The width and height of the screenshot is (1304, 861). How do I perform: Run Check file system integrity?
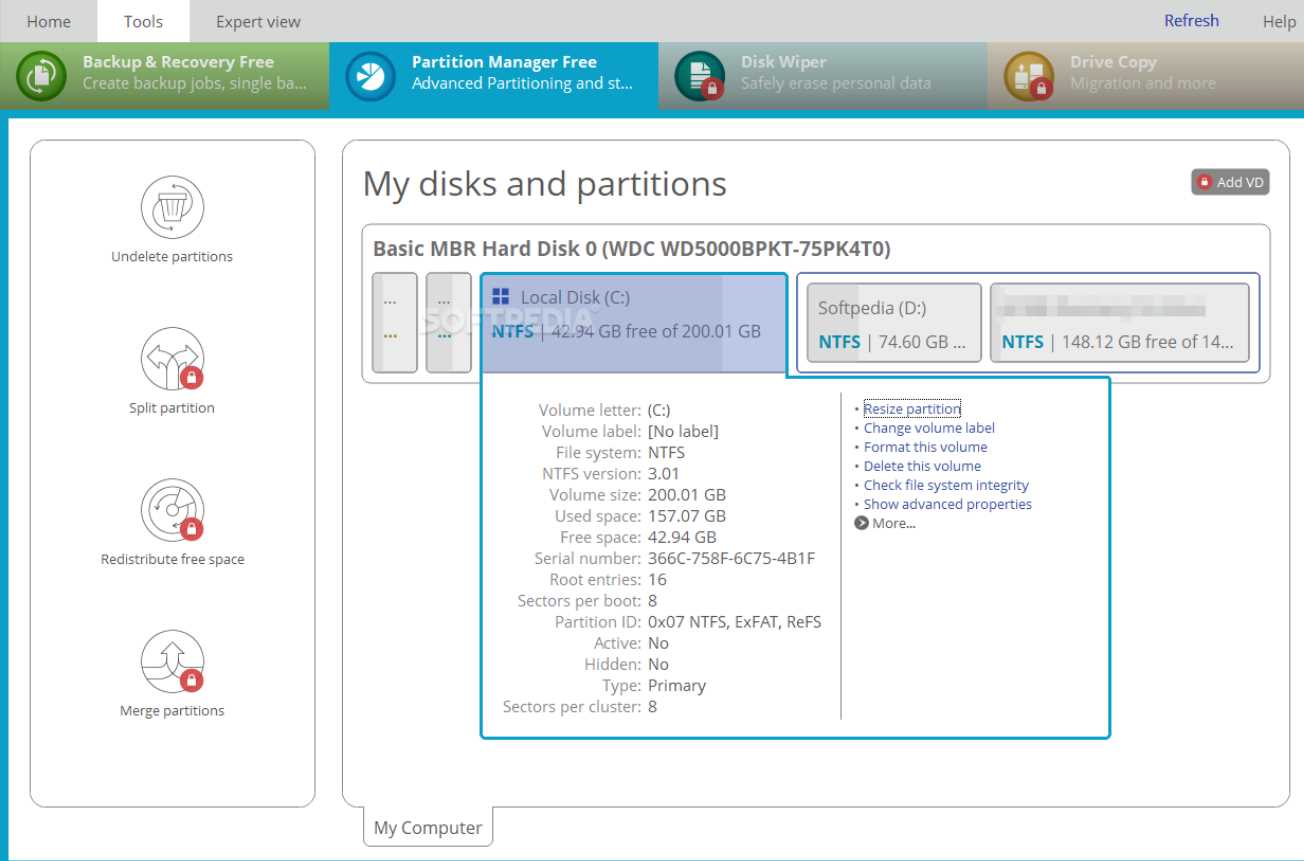(946, 485)
